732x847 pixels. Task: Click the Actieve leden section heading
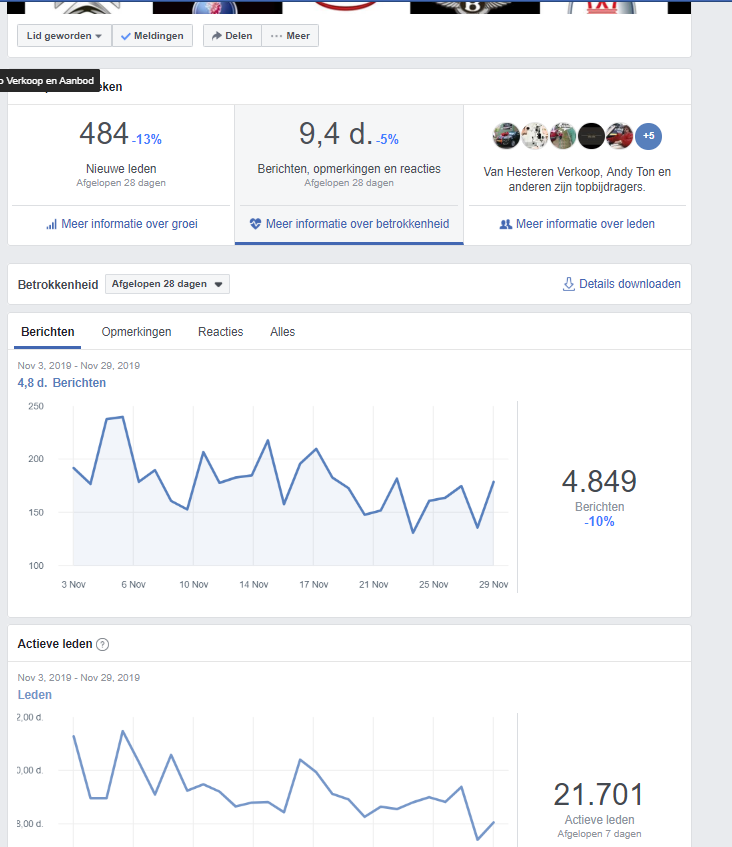55,644
